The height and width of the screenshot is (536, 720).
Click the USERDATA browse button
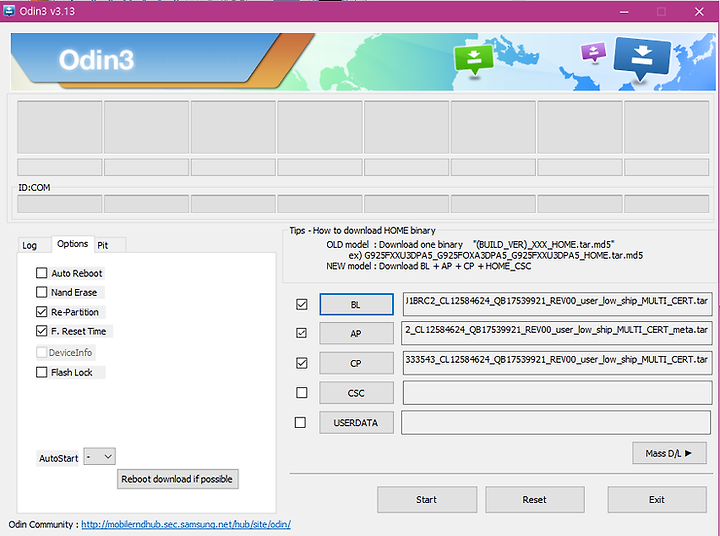click(356, 423)
